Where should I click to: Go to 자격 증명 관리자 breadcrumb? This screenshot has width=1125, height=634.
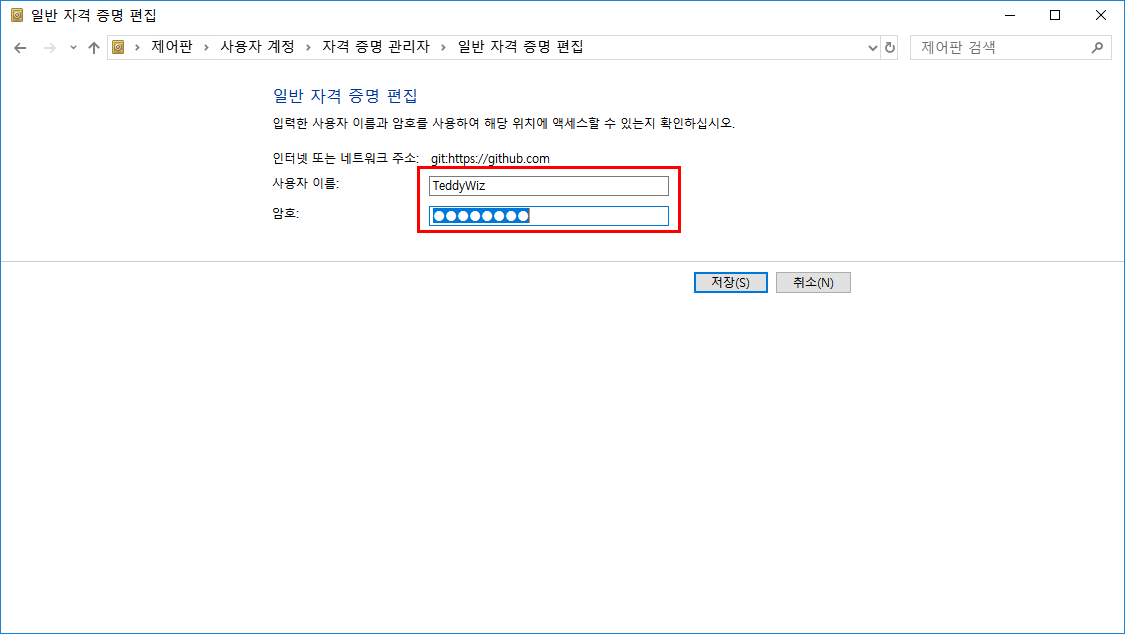375,47
